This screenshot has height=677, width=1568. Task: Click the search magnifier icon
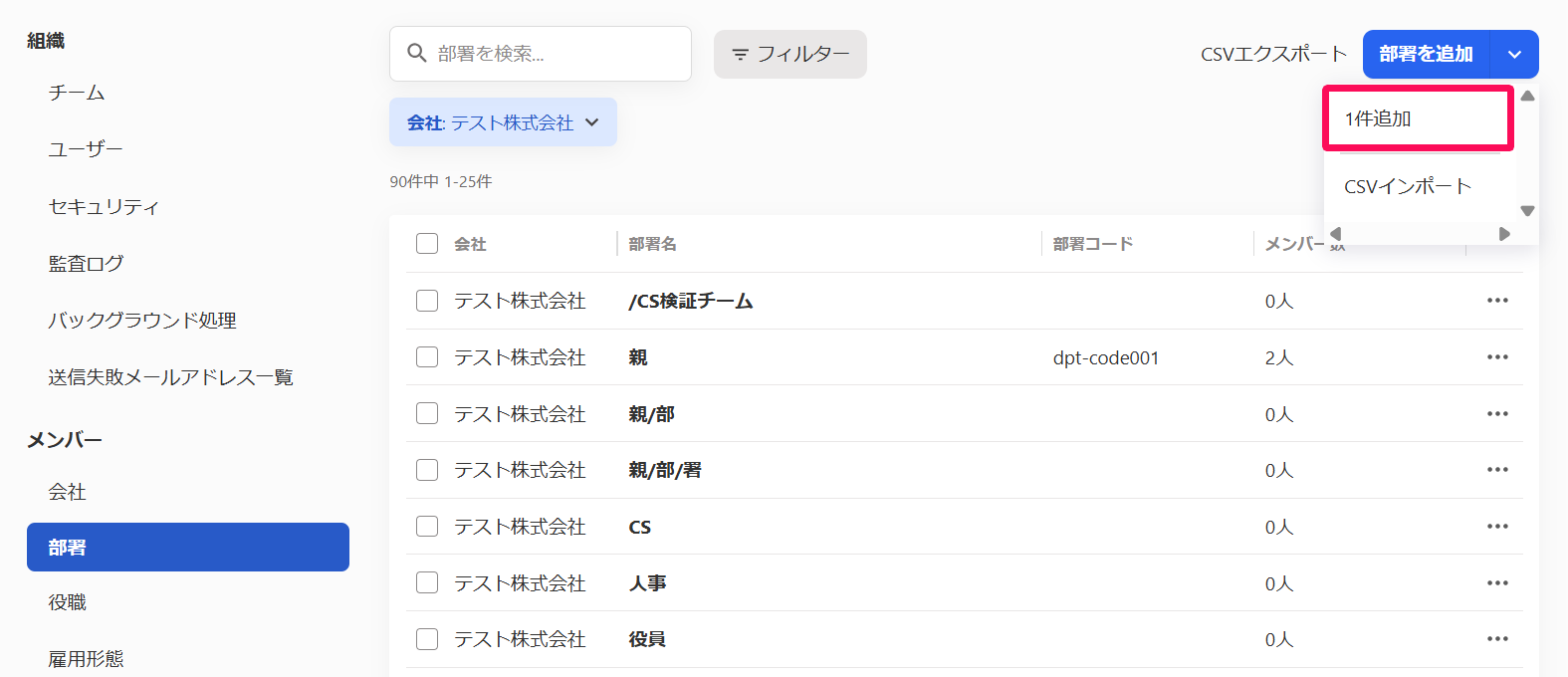coord(417,53)
